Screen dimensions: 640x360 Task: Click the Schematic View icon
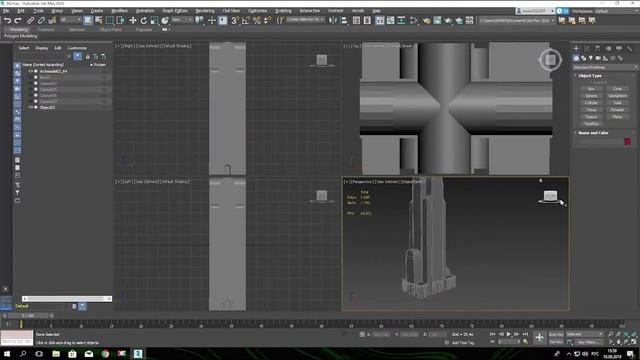pos(402,20)
